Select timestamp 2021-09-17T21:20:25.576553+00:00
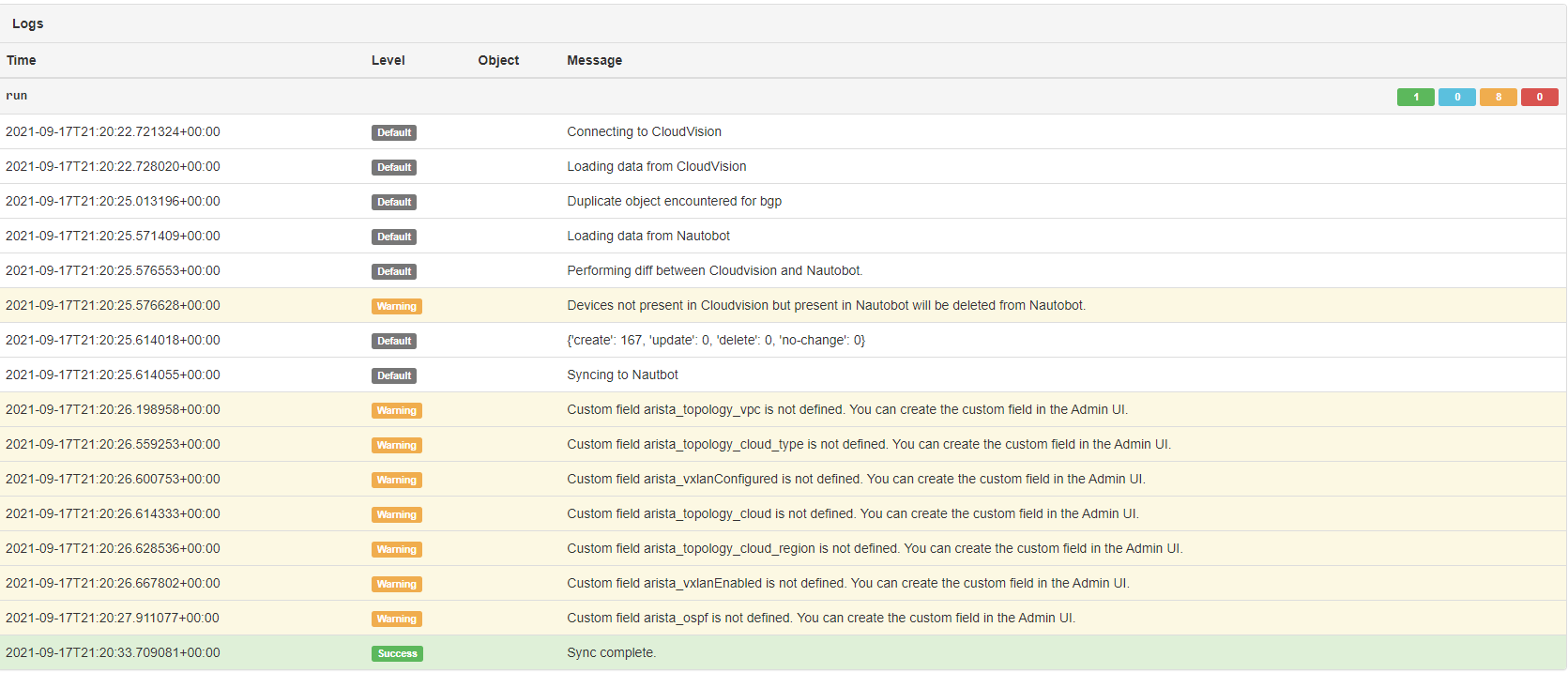The image size is (1568, 673). tap(113, 270)
